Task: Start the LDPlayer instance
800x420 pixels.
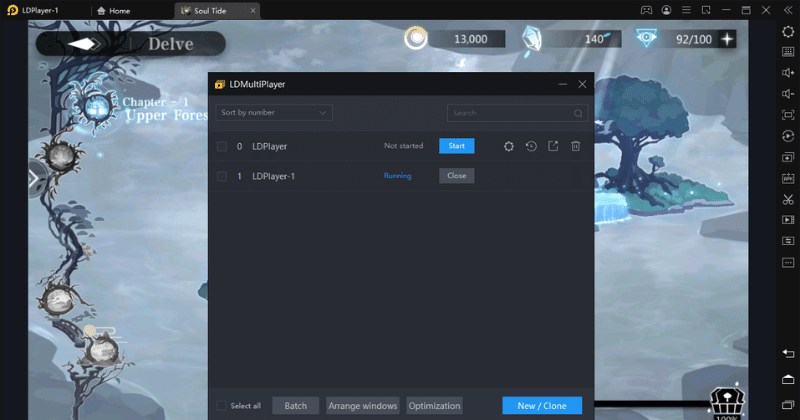Action: [x=457, y=146]
